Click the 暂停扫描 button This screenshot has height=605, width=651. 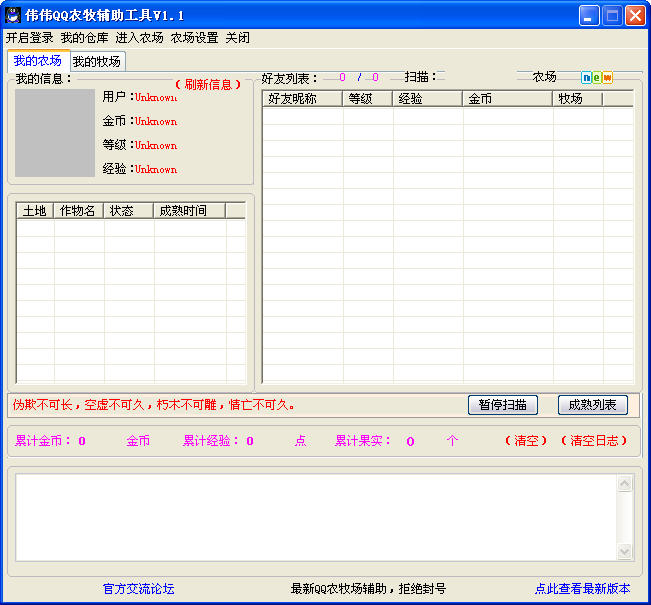tap(502, 404)
